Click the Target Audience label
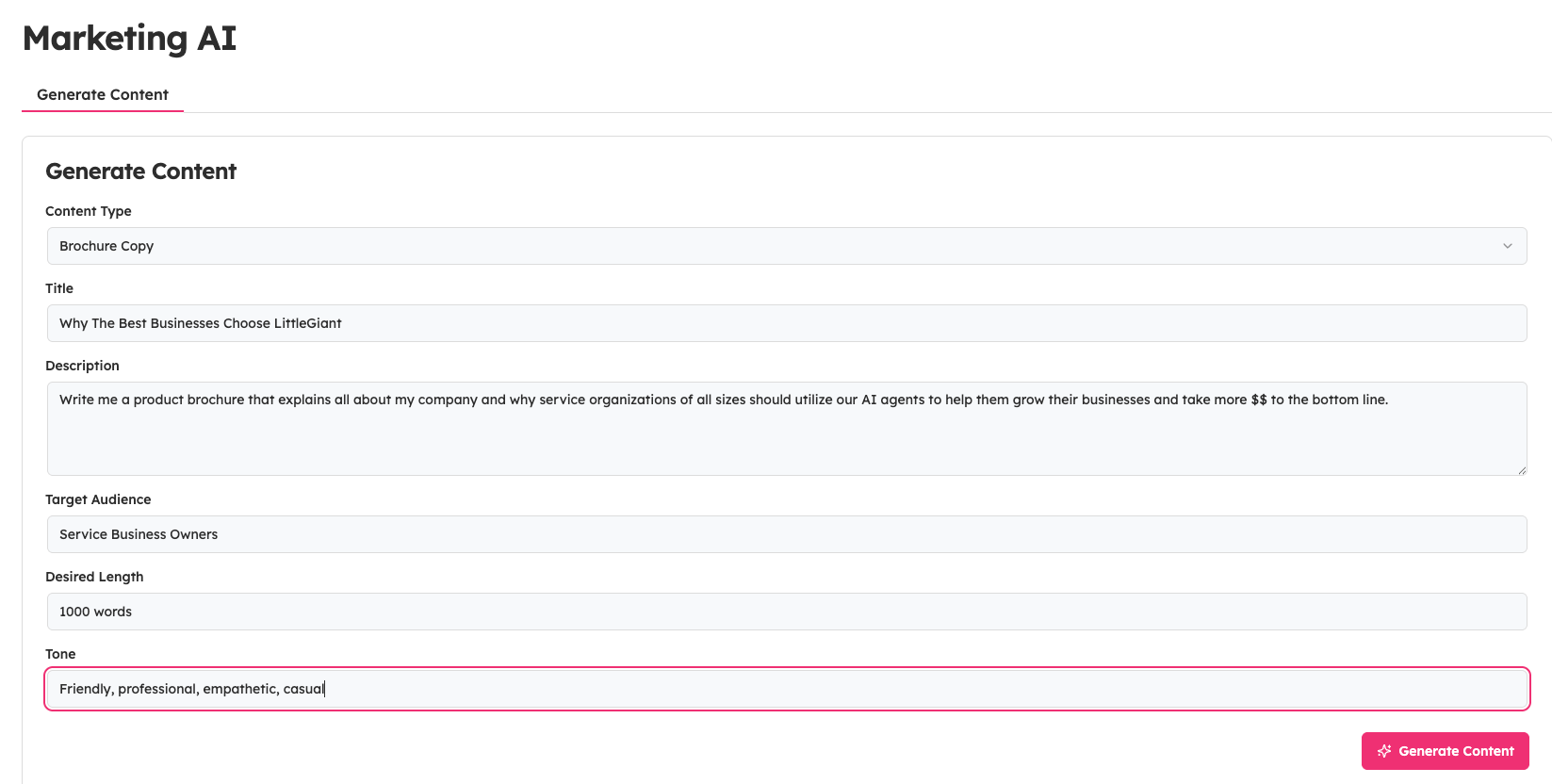 tap(98, 499)
